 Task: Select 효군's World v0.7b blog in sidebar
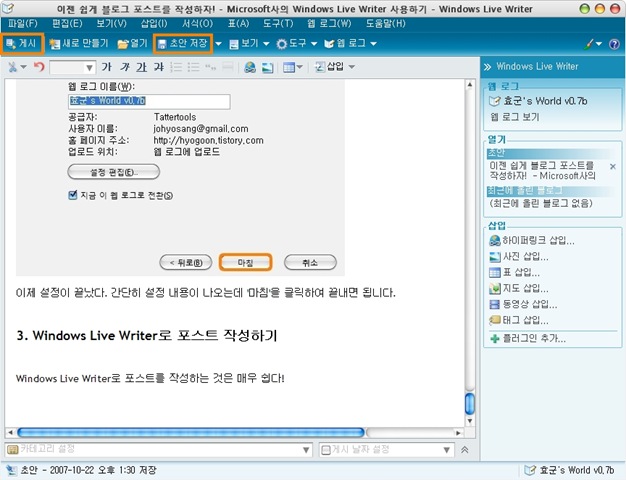(538, 101)
